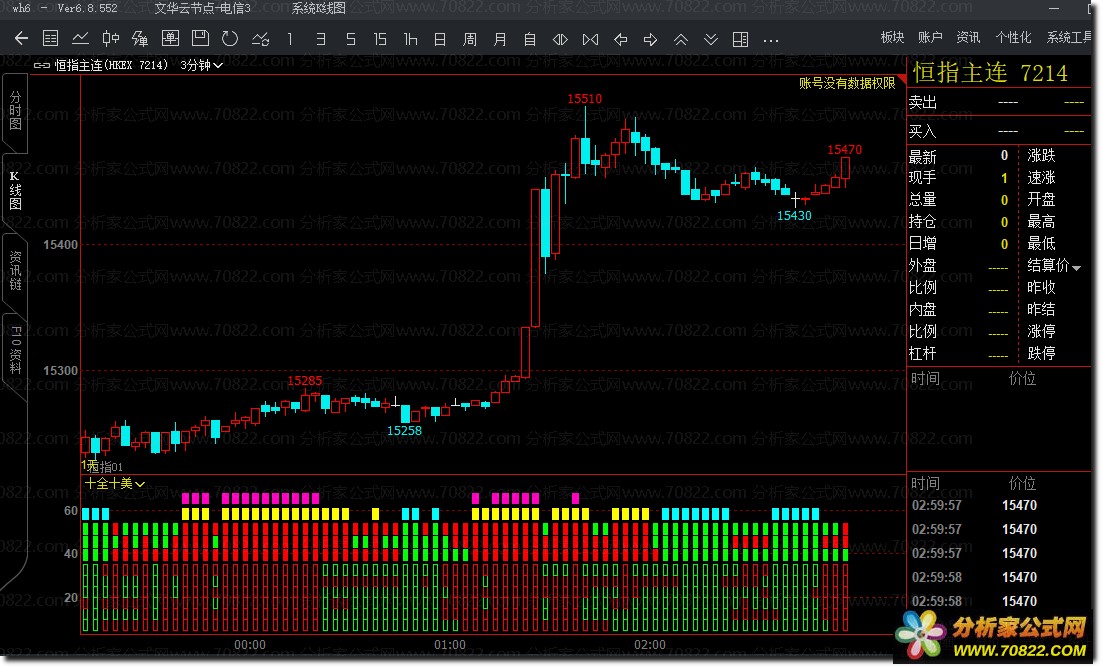
Task: Switch to monthly 月 period
Action: pyautogui.click(x=500, y=39)
